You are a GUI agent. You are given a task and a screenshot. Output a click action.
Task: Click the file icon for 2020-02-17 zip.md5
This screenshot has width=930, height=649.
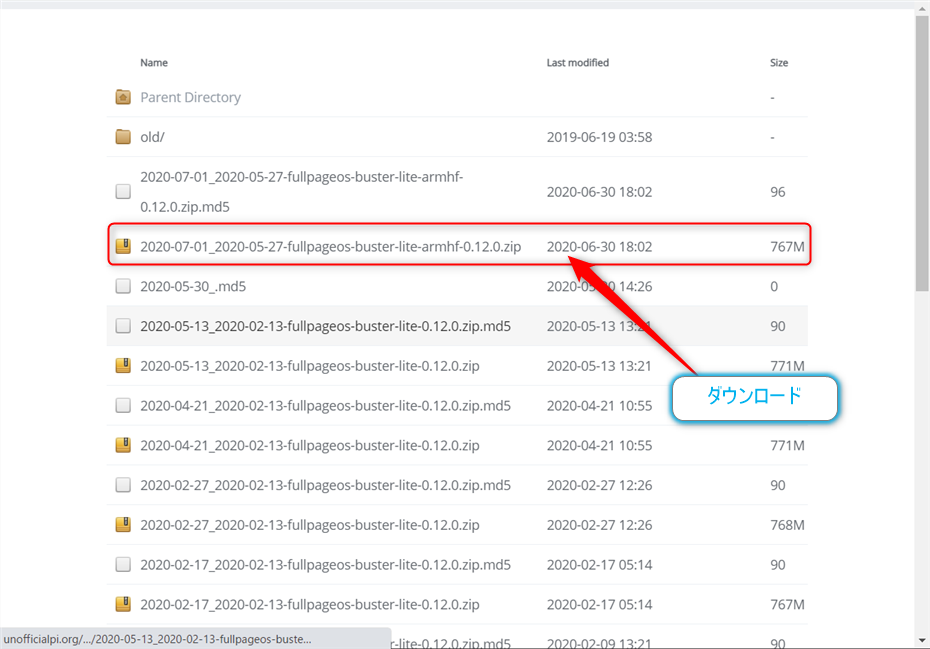pos(123,564)
